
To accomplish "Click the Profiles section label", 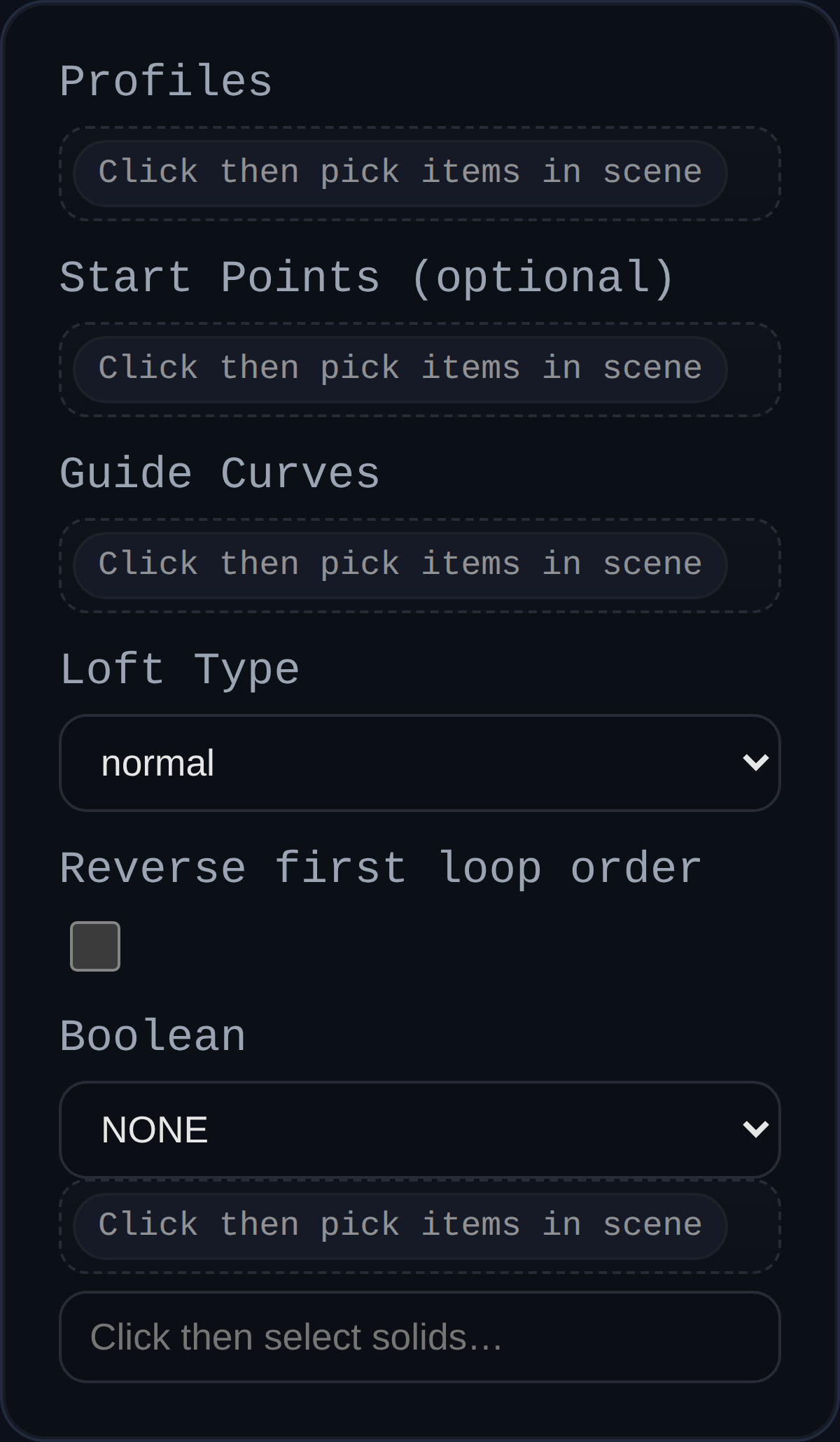I will coord(166,79).
